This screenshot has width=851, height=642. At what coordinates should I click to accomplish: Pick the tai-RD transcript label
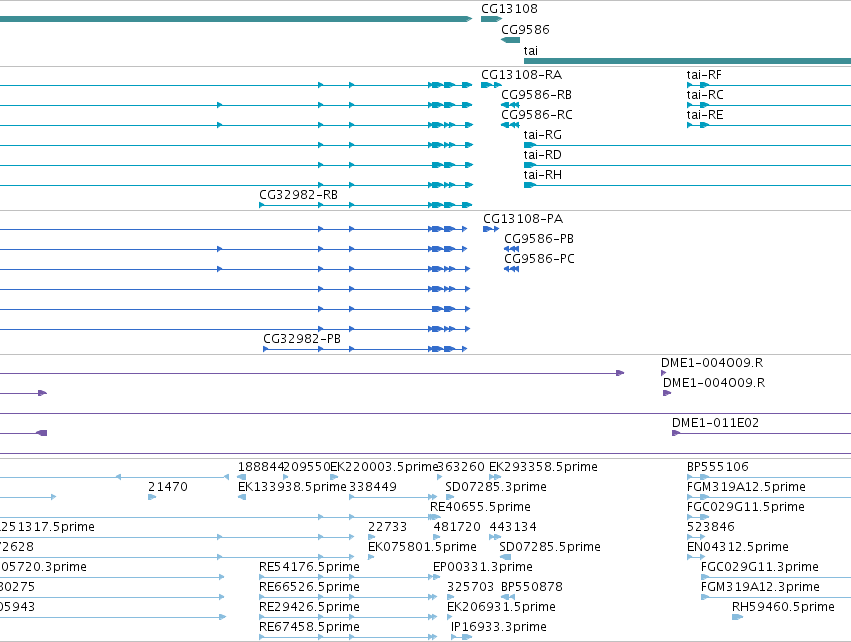tap(543, 155)
